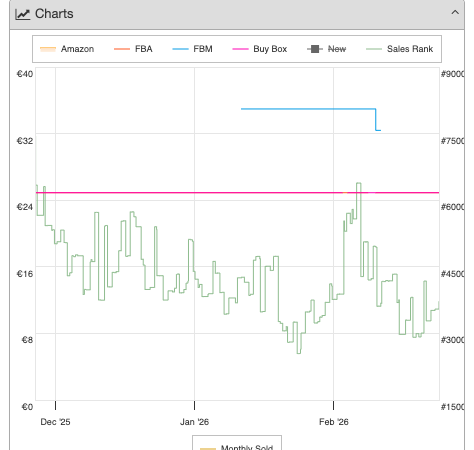Click the Jan '26 axis label
Image resolution: width=474 pixels, height=450 pixels.
point(194,422)
